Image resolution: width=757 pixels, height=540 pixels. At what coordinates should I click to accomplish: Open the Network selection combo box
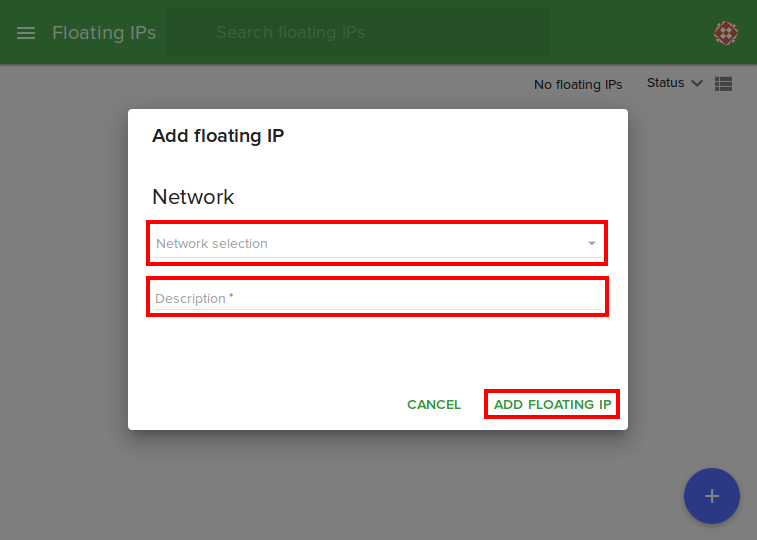click(x=377, y=244)
